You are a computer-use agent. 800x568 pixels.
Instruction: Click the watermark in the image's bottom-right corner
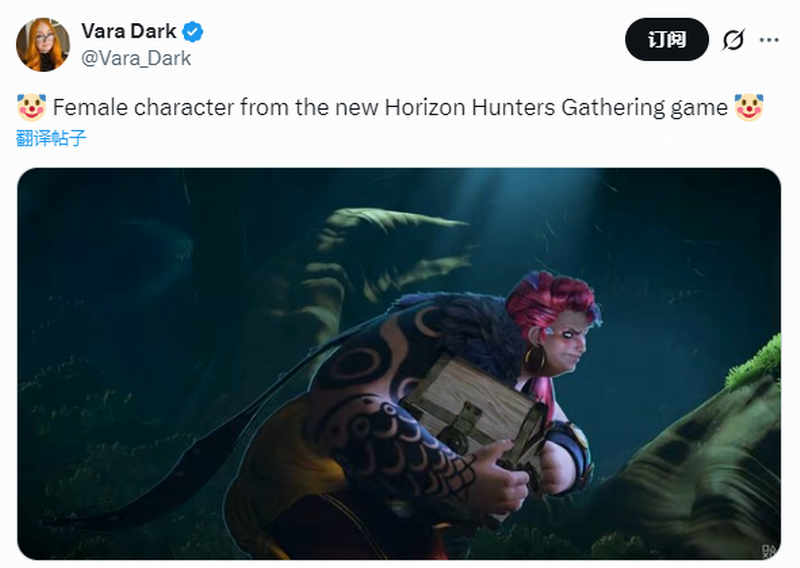[x=769, y=551]
